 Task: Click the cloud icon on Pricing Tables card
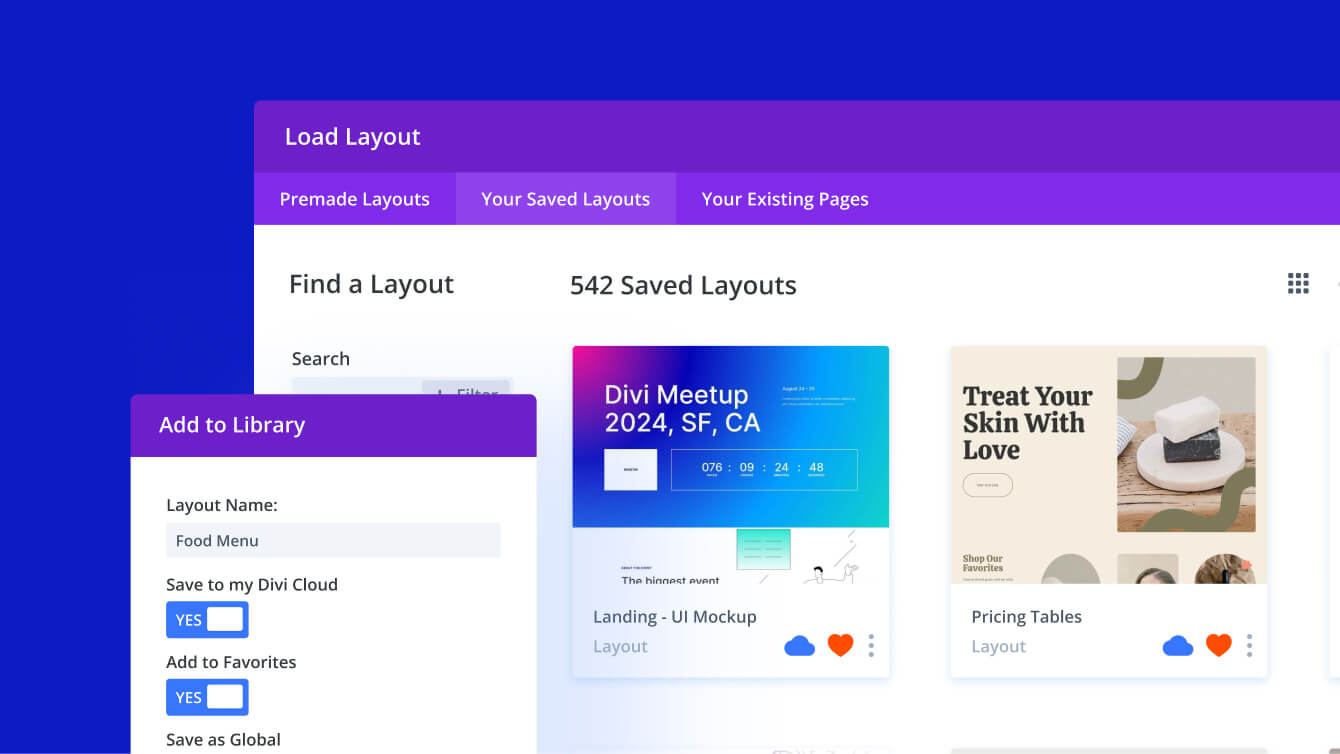point(1178,646)
